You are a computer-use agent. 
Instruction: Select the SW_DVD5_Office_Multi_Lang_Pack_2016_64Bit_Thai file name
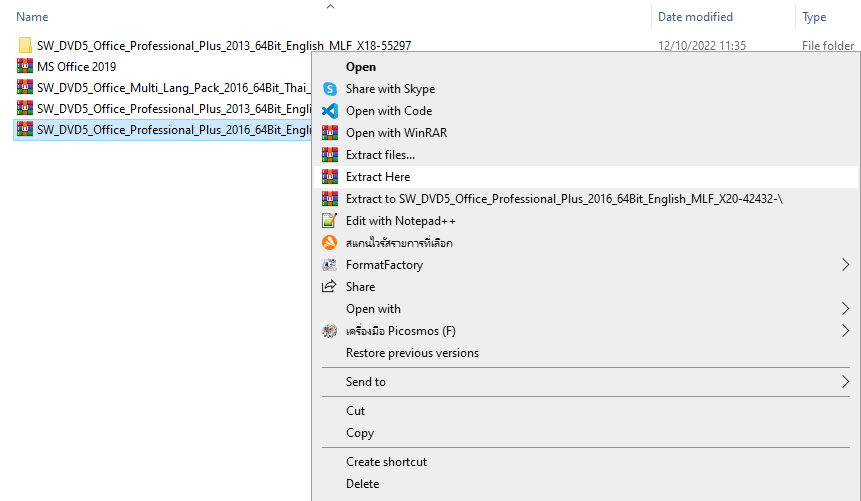tap(174, 87)
